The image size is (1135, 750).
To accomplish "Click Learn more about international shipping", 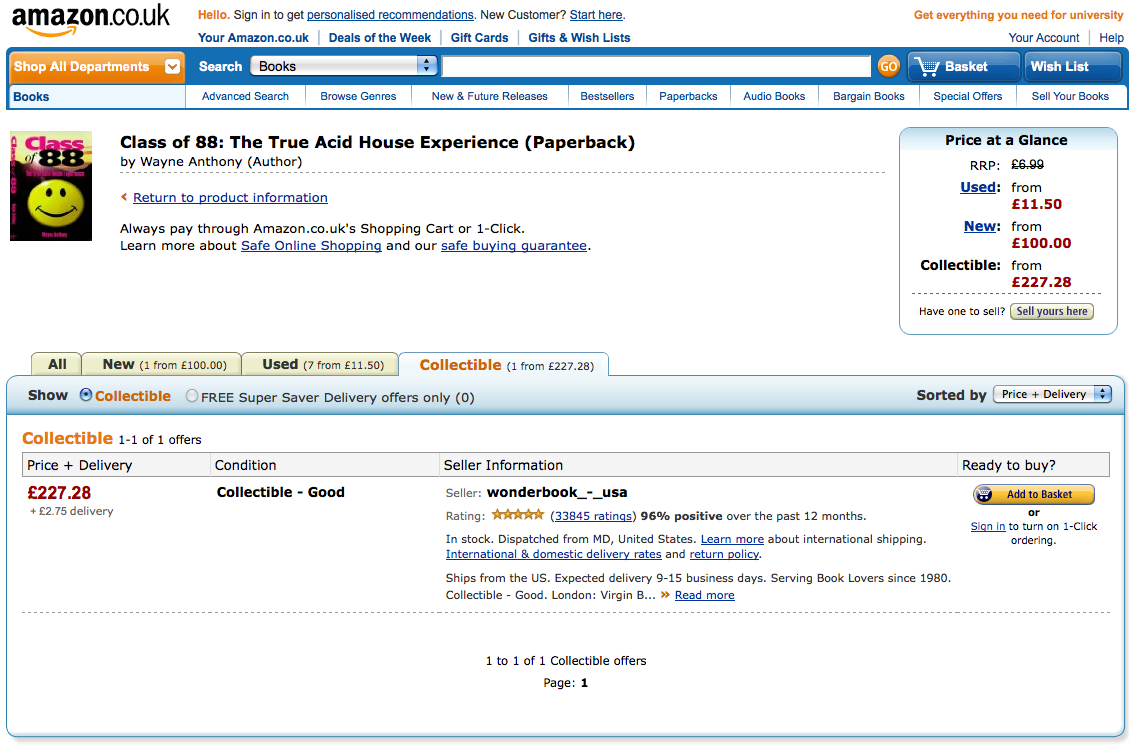I will click(733, 539).
